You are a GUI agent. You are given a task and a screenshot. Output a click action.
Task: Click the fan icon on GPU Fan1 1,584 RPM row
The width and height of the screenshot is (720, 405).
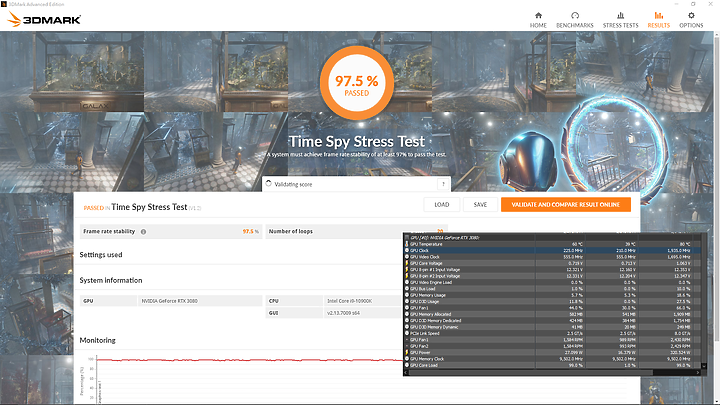[407, 340]
